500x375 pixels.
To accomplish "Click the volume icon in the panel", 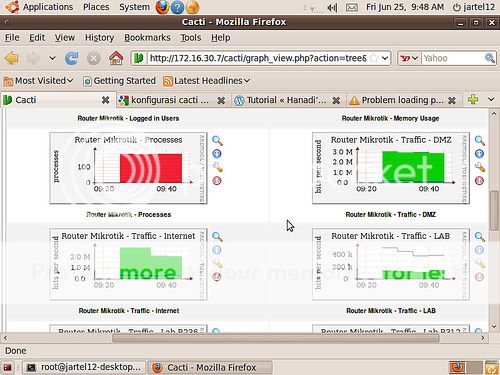I will [x=332, y=7].
